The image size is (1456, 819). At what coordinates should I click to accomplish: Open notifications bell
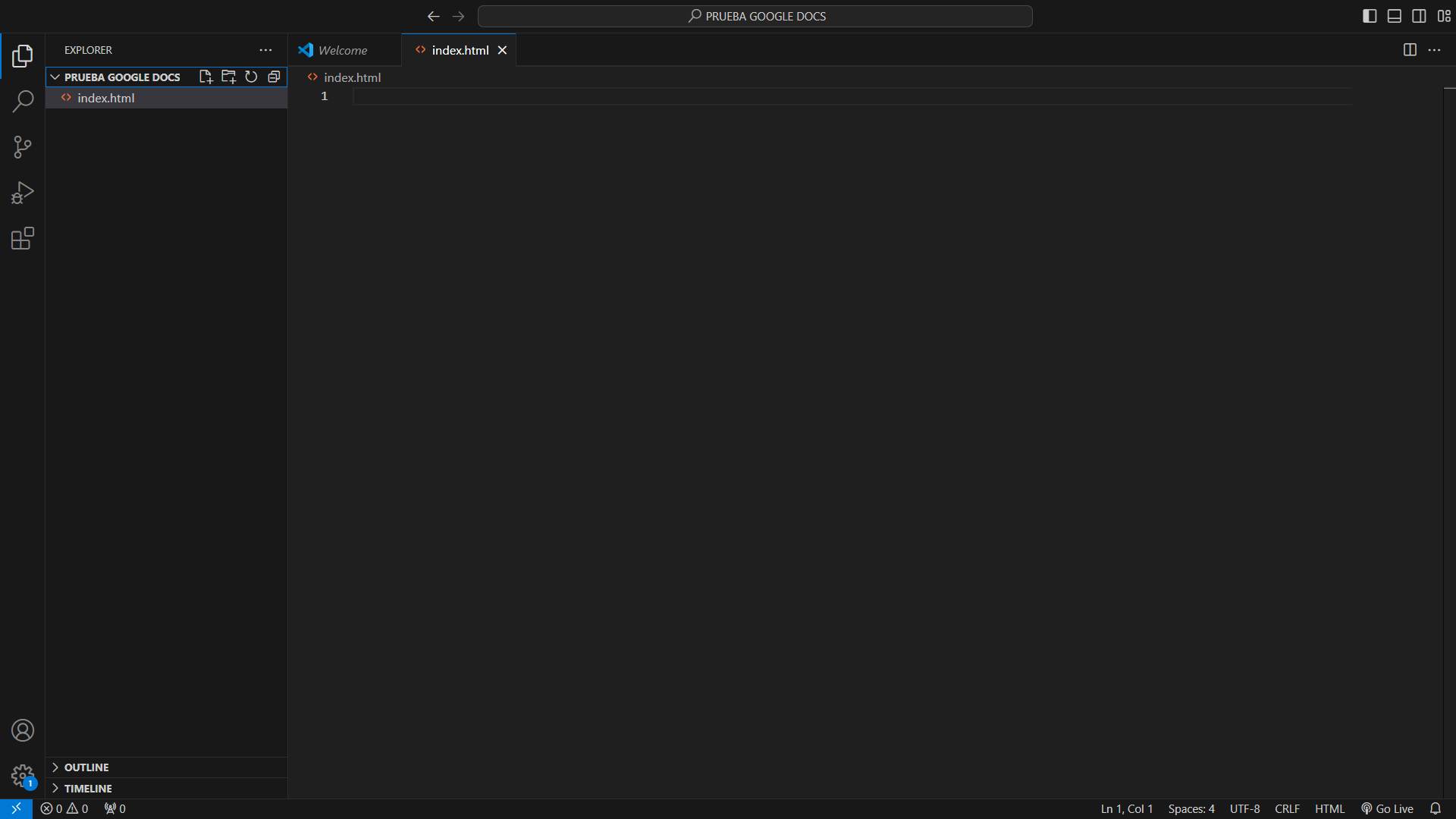[x=1435, y=808]
